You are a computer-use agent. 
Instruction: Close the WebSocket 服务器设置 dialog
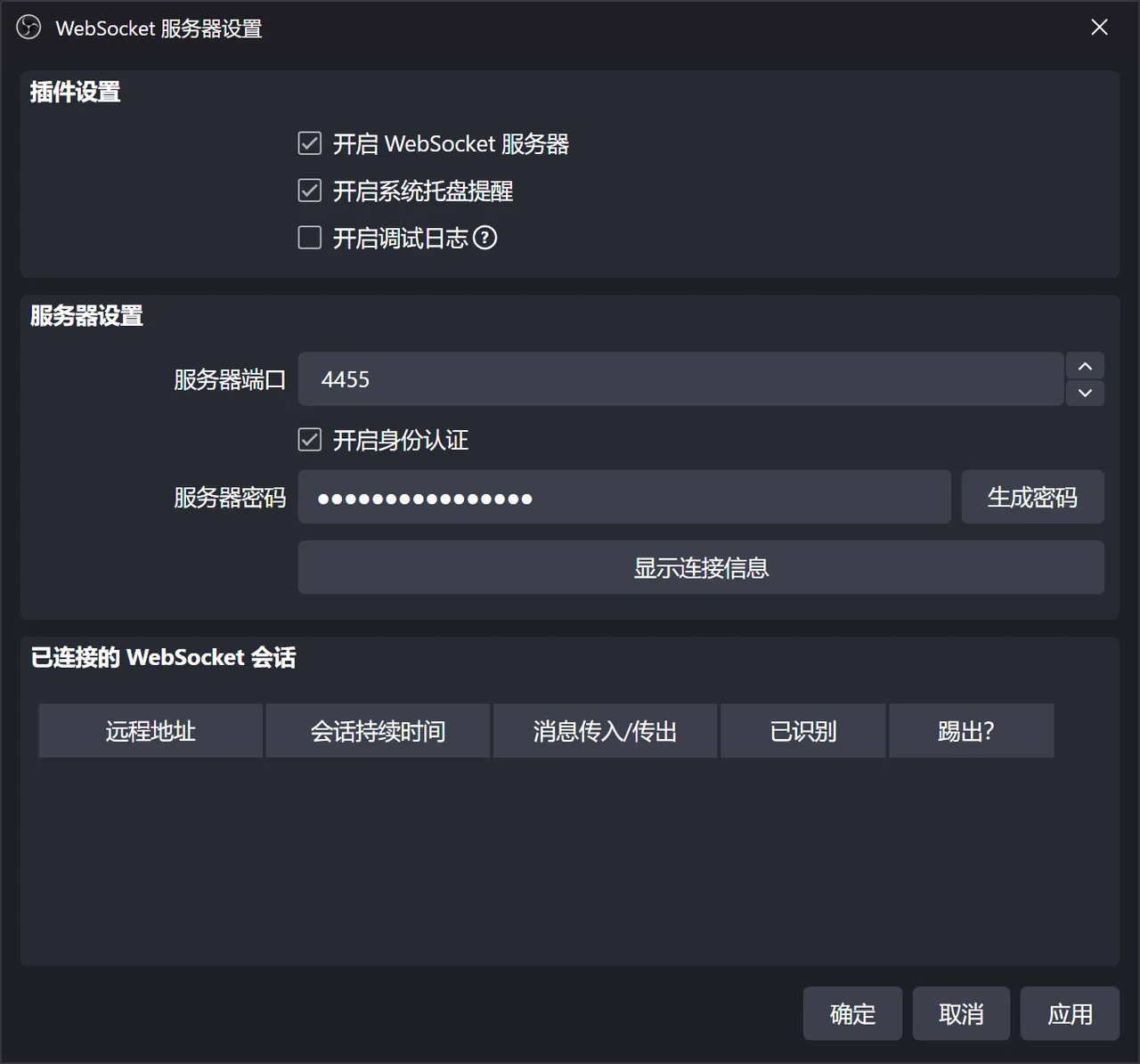[x=1099, y=28]
